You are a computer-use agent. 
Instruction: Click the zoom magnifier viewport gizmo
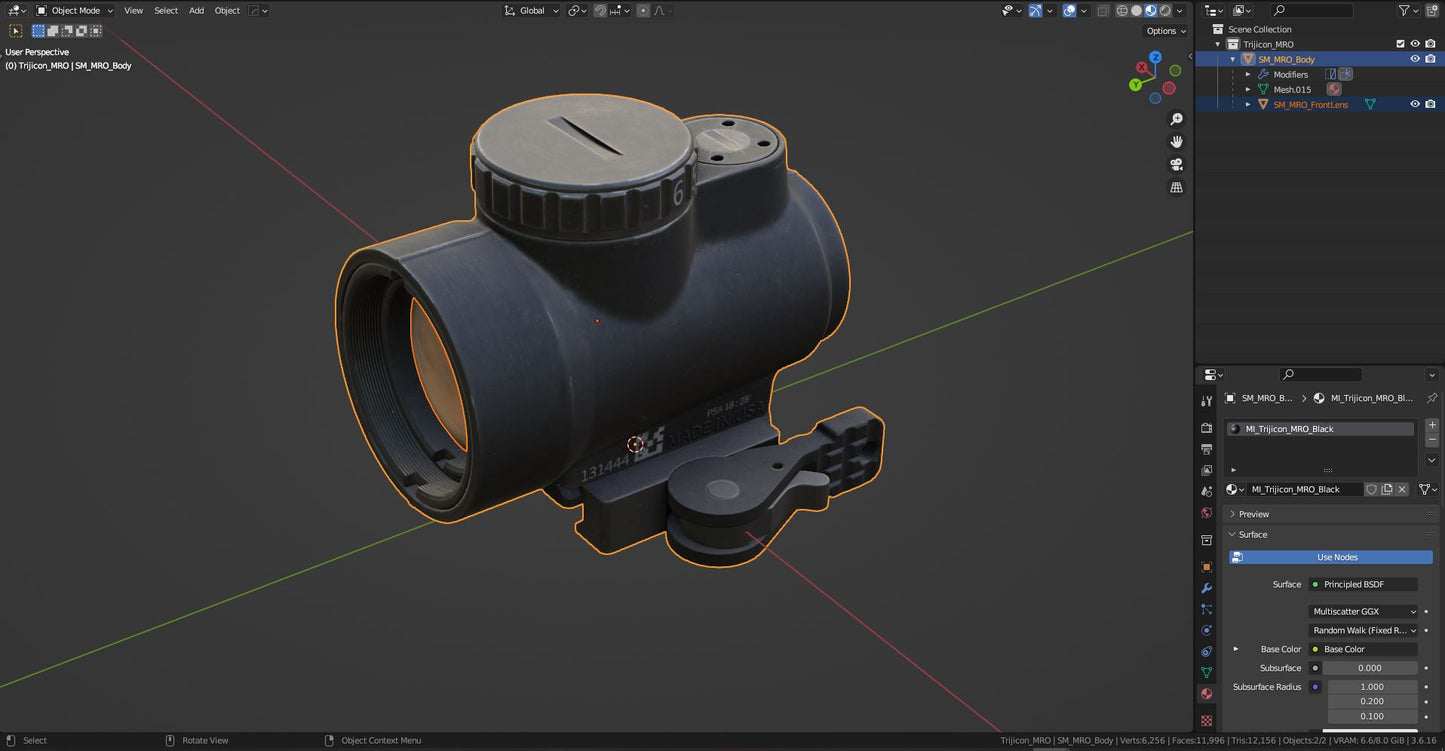1177,120
